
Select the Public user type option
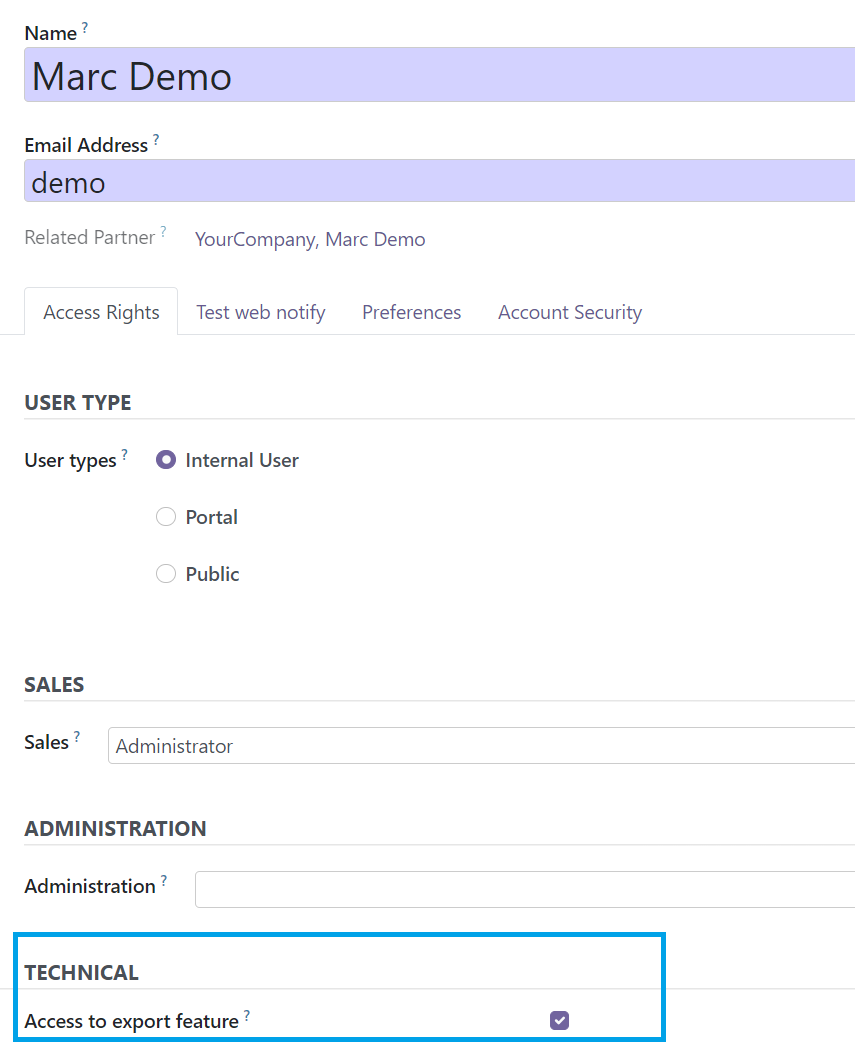(x=166, y=574)
